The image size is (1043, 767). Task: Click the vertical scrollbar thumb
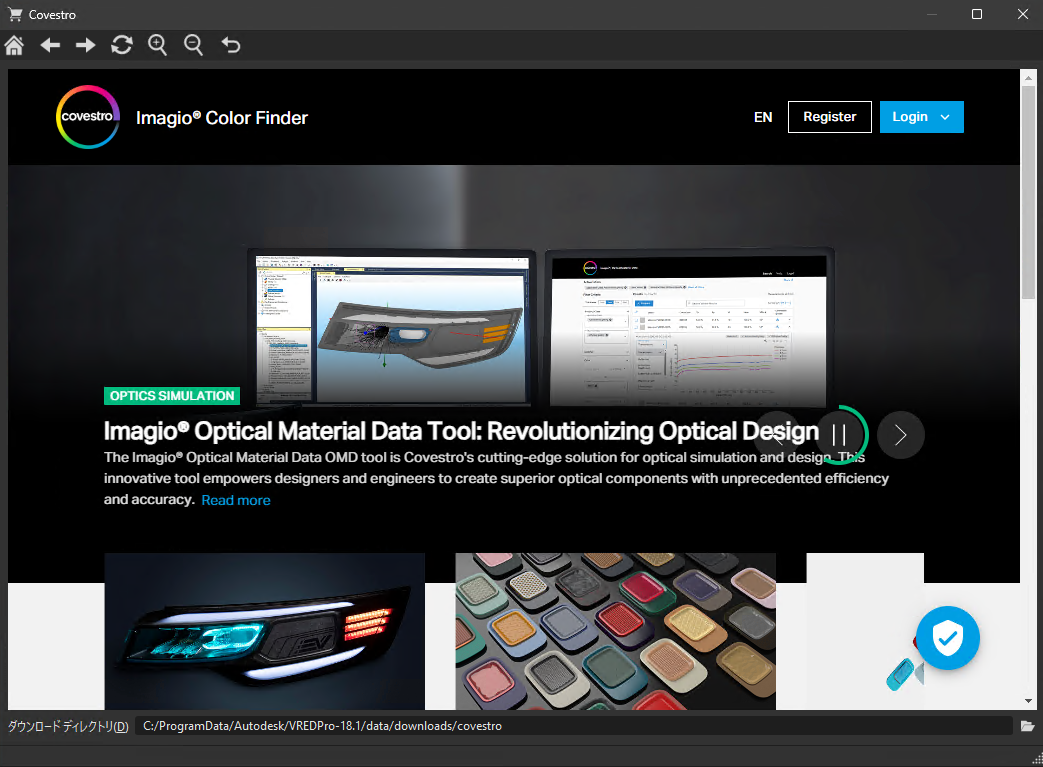click(x=1028, y=193)
